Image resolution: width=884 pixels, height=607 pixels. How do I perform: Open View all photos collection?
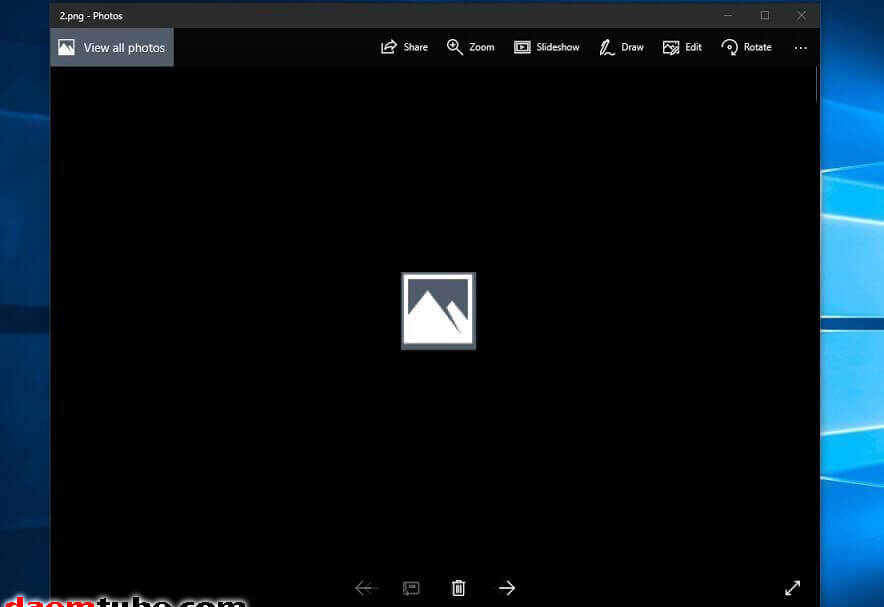click(112, 47)
